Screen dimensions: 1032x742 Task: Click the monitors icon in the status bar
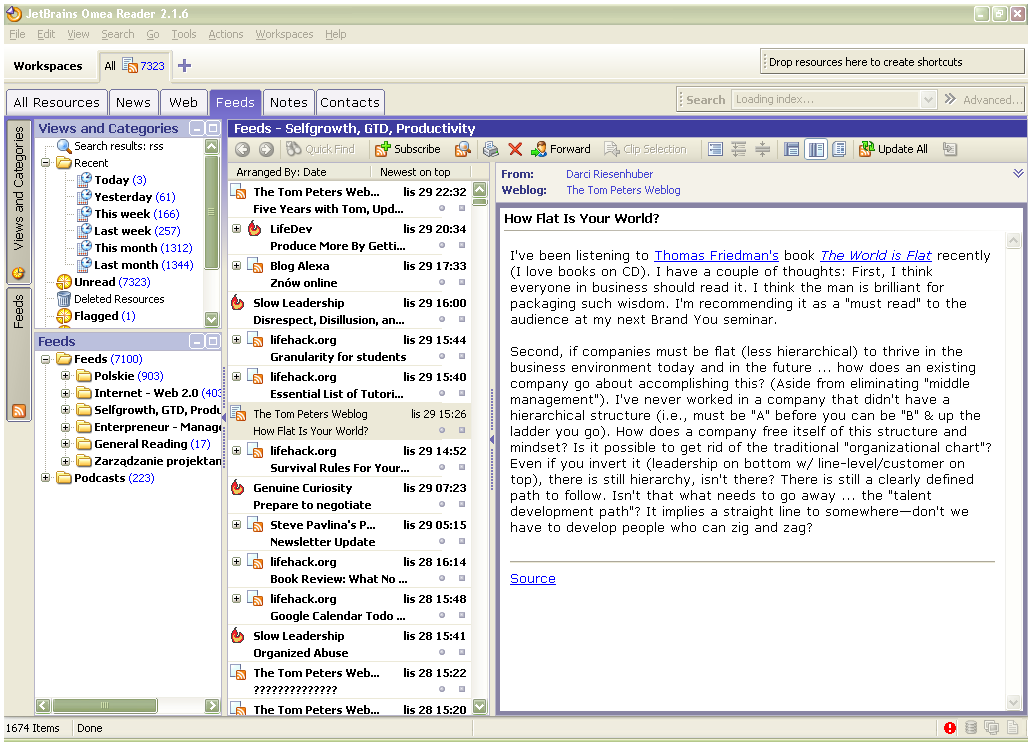pyautogui.click(x=991, y=728)
